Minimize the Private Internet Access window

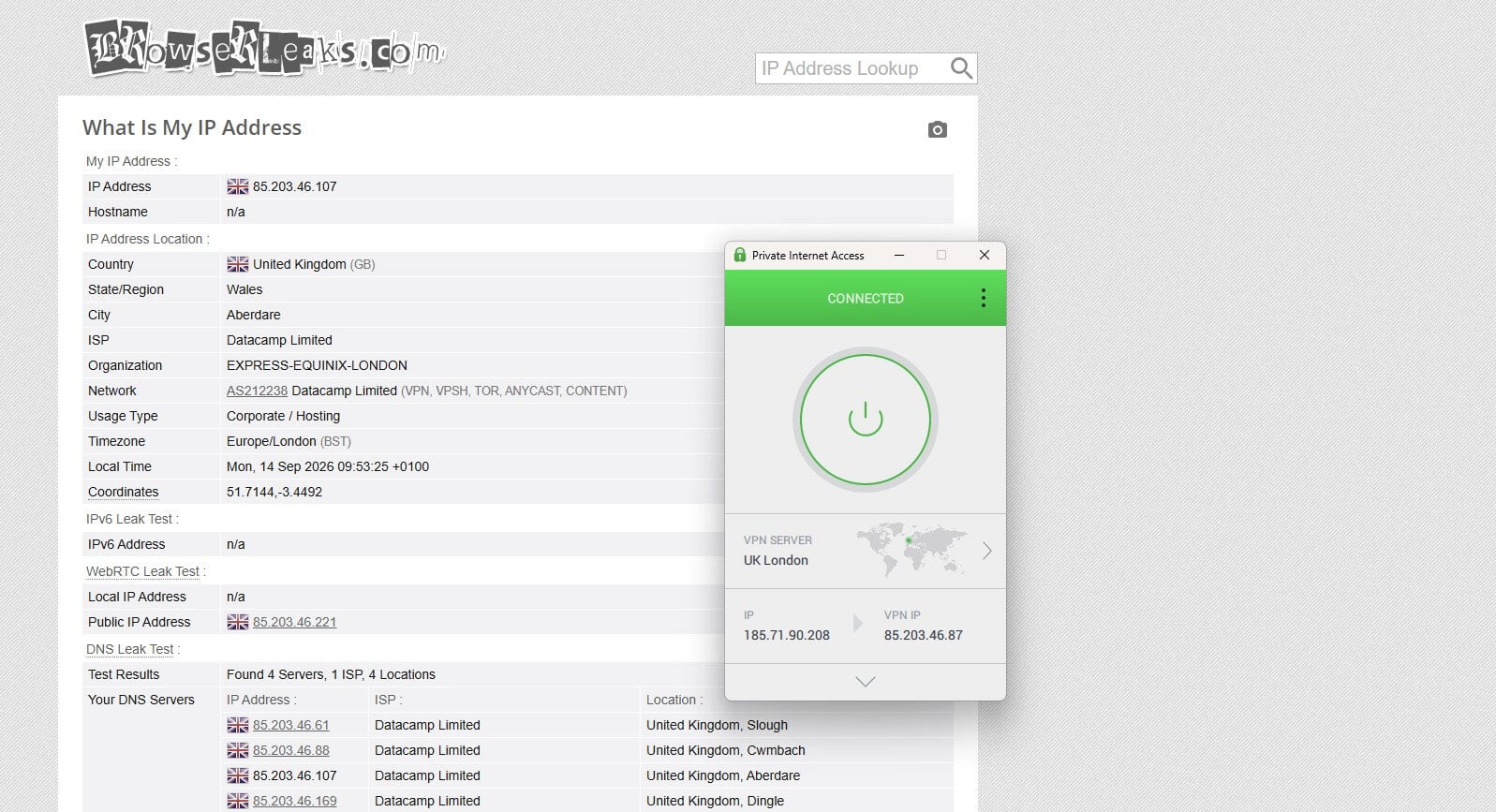(899, 255)
